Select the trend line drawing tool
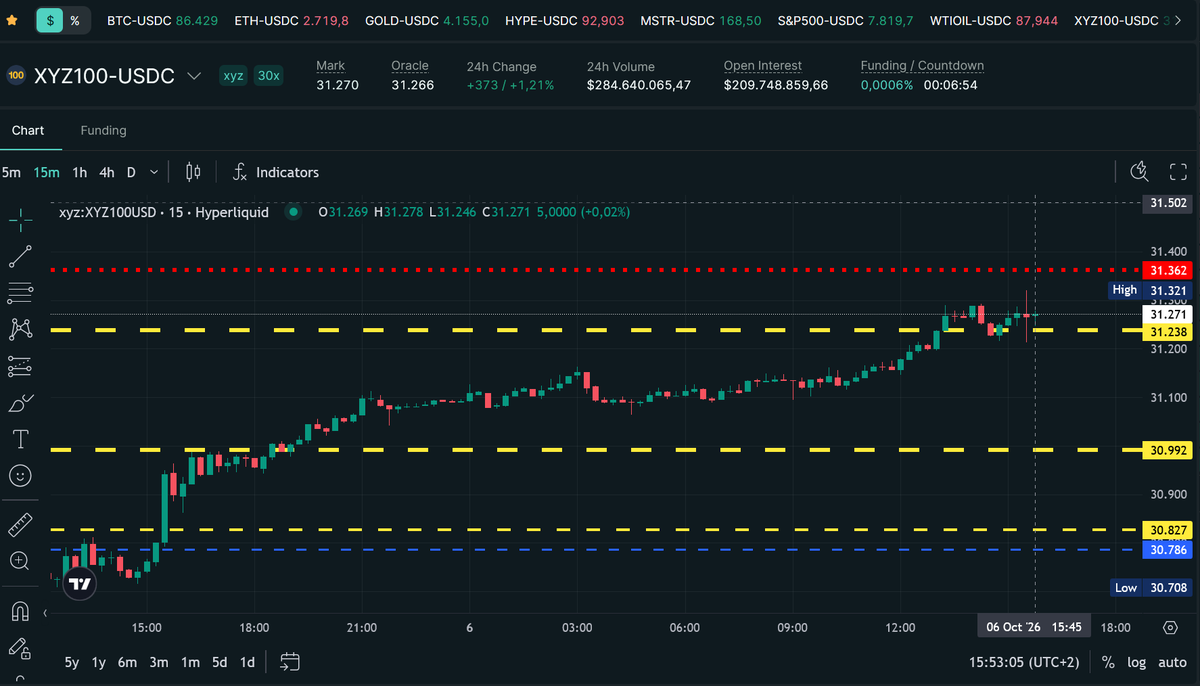Image resolution: width=1200 pixels, height=686 pixels. pyautogui.click(x=19, y=257)
